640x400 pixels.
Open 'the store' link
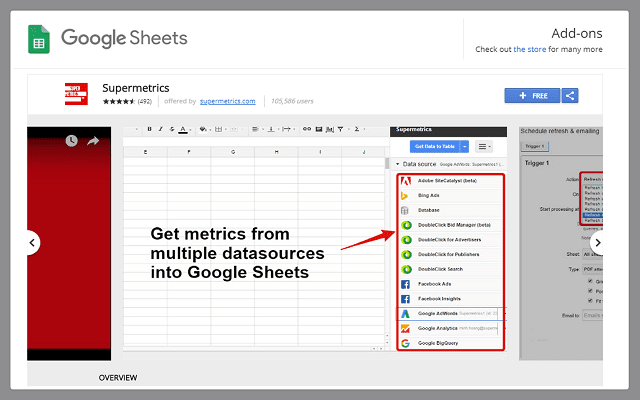point(529,49)
